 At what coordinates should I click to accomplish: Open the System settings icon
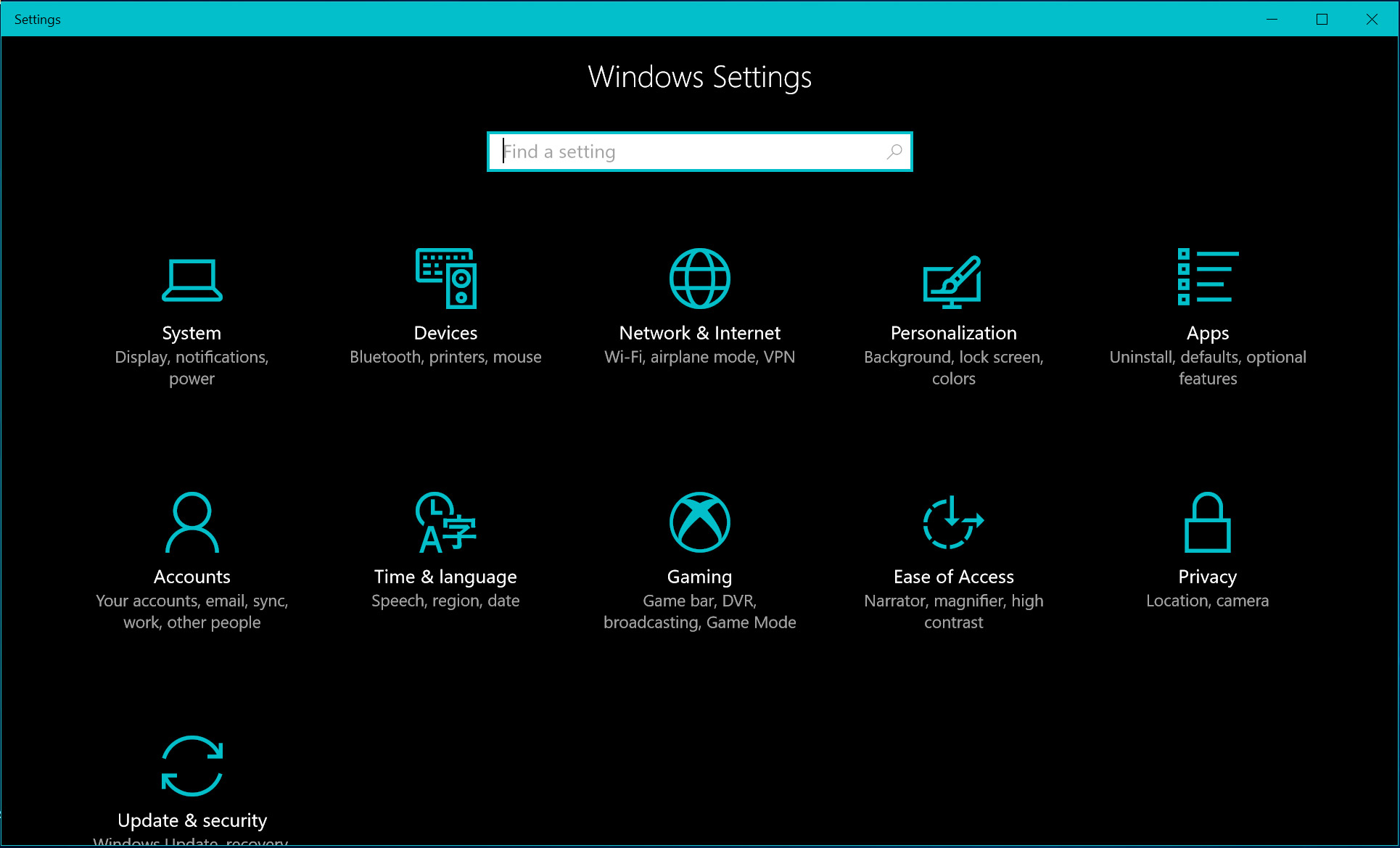pyautogui.click(x=192, y=279)
